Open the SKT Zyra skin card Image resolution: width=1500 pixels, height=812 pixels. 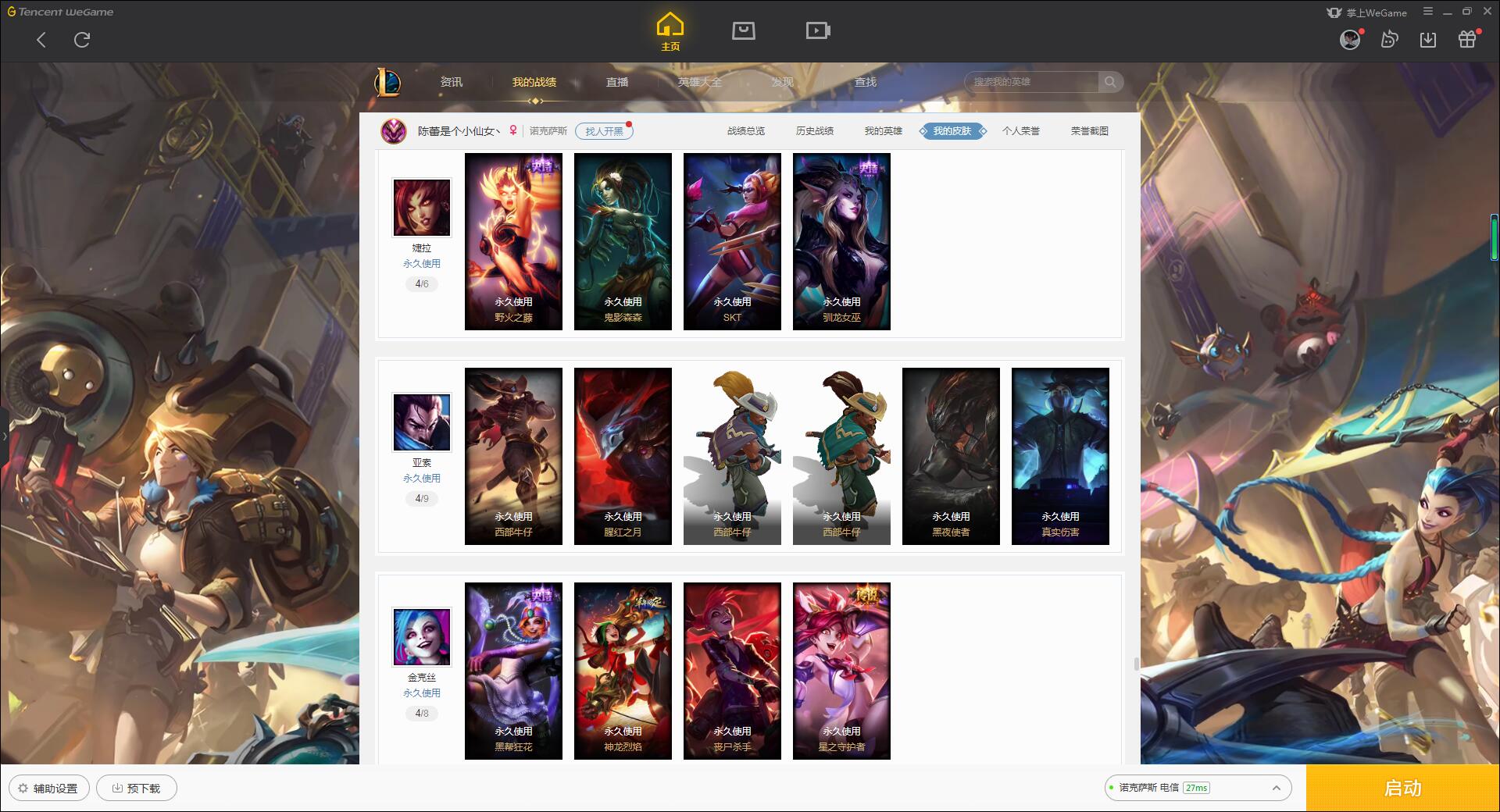tap(732, 241)
